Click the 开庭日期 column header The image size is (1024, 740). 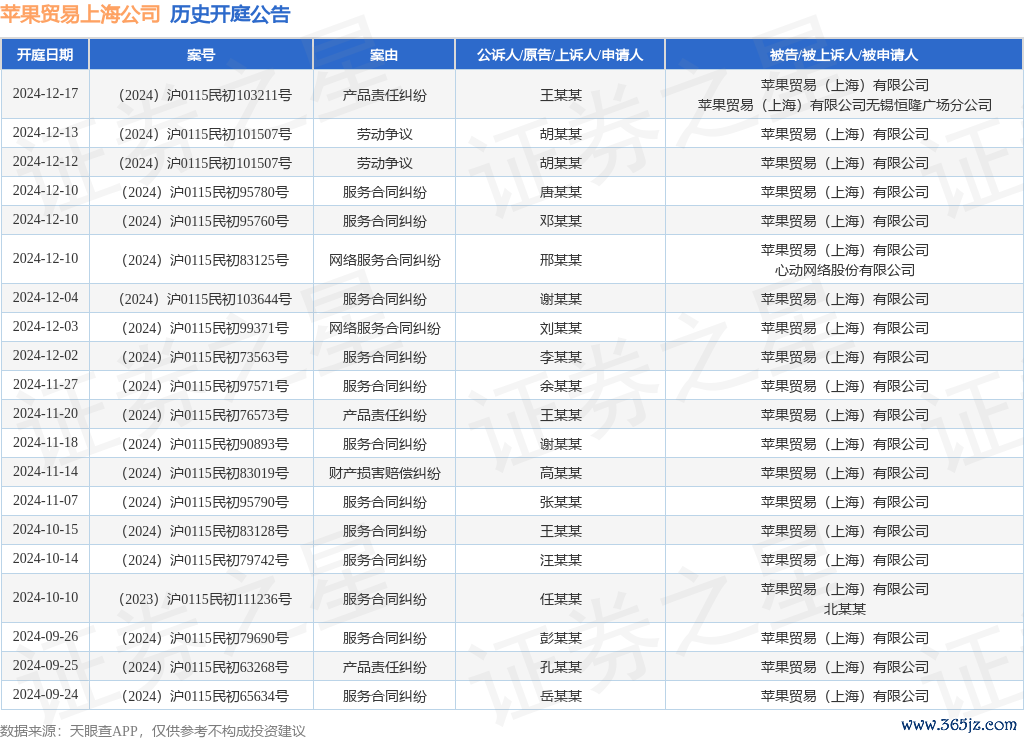[45, 55]
